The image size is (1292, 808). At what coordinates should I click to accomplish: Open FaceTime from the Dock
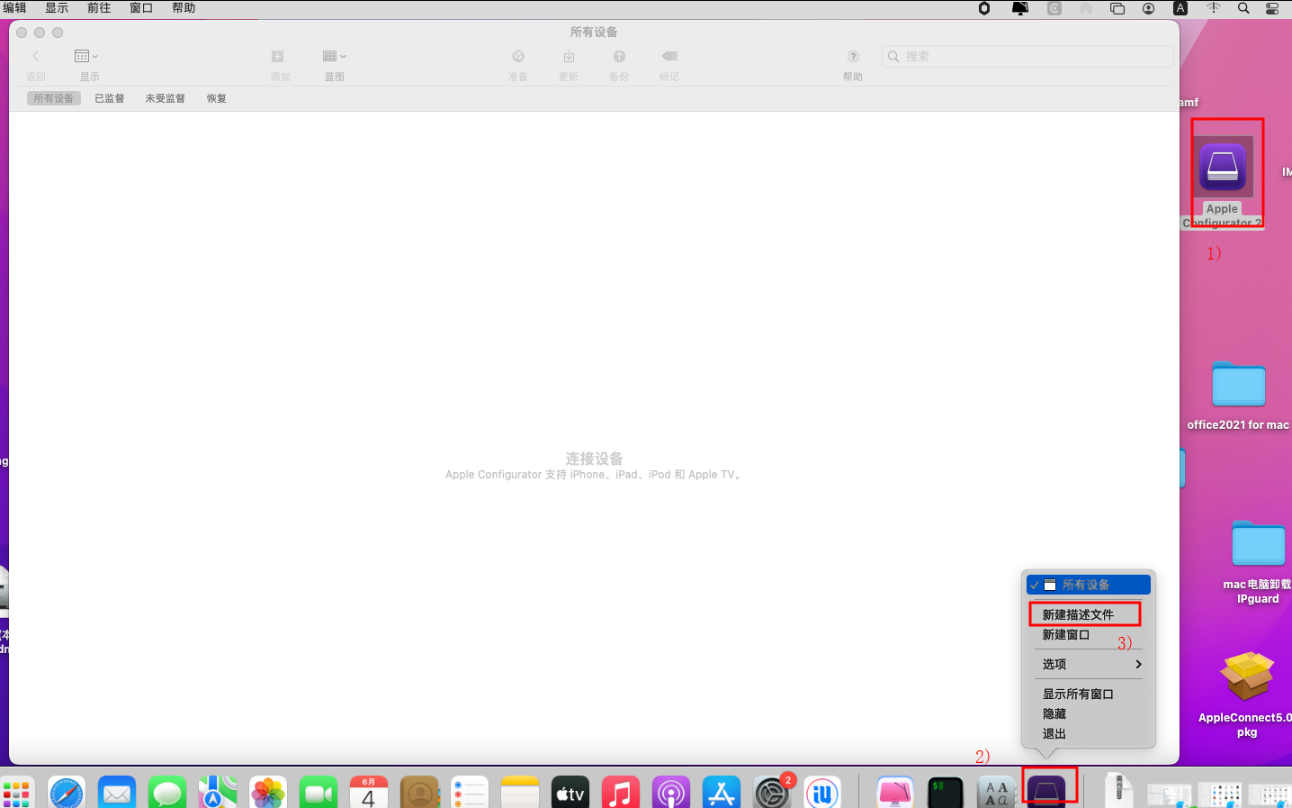point(318,794)
